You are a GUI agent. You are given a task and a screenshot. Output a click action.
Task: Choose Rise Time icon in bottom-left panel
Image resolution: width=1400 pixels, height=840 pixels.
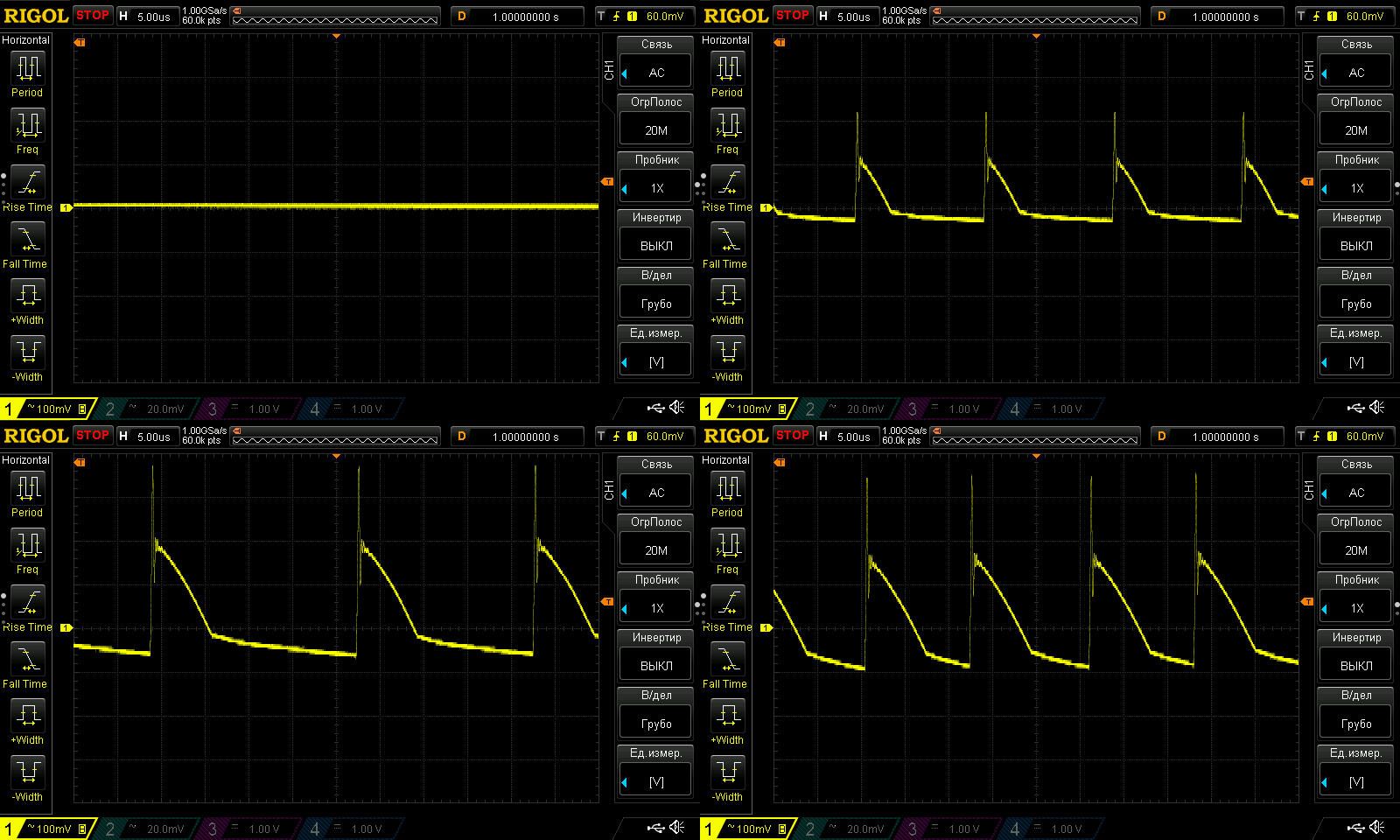[x=27, y=602]
